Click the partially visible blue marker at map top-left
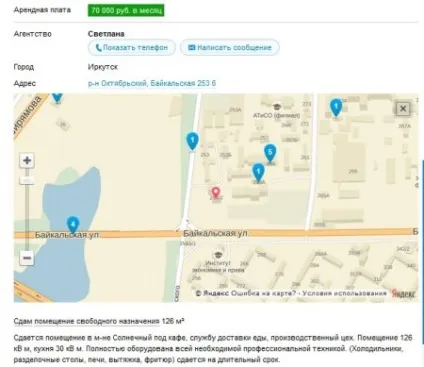The image size is (424, 367). pos(57,98)
